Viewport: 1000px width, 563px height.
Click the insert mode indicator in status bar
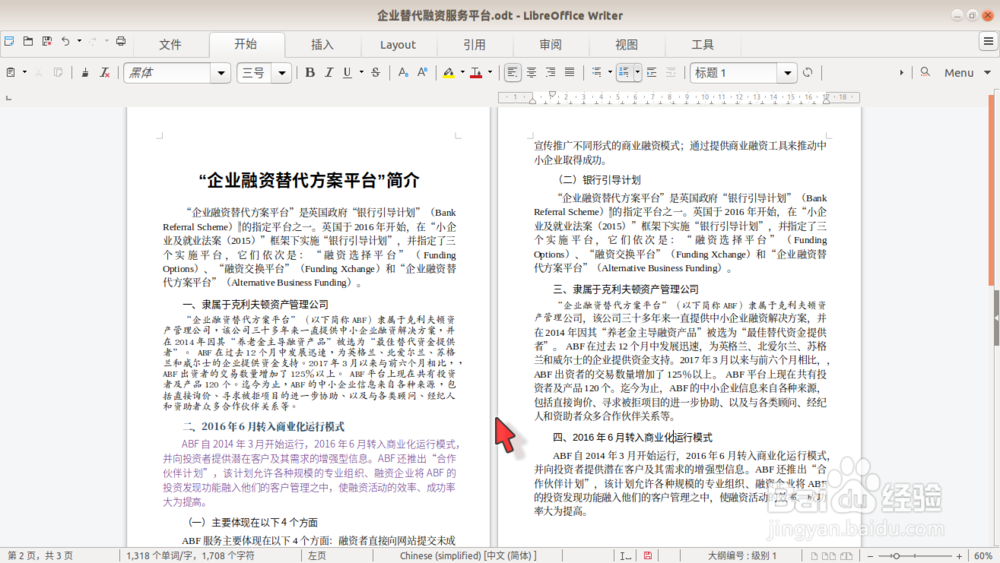625,555
